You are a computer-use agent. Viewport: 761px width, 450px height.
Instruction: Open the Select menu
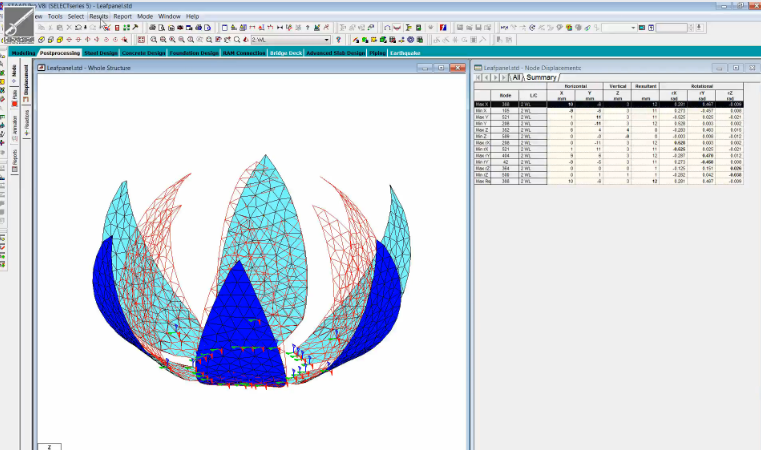pos(76,16)
